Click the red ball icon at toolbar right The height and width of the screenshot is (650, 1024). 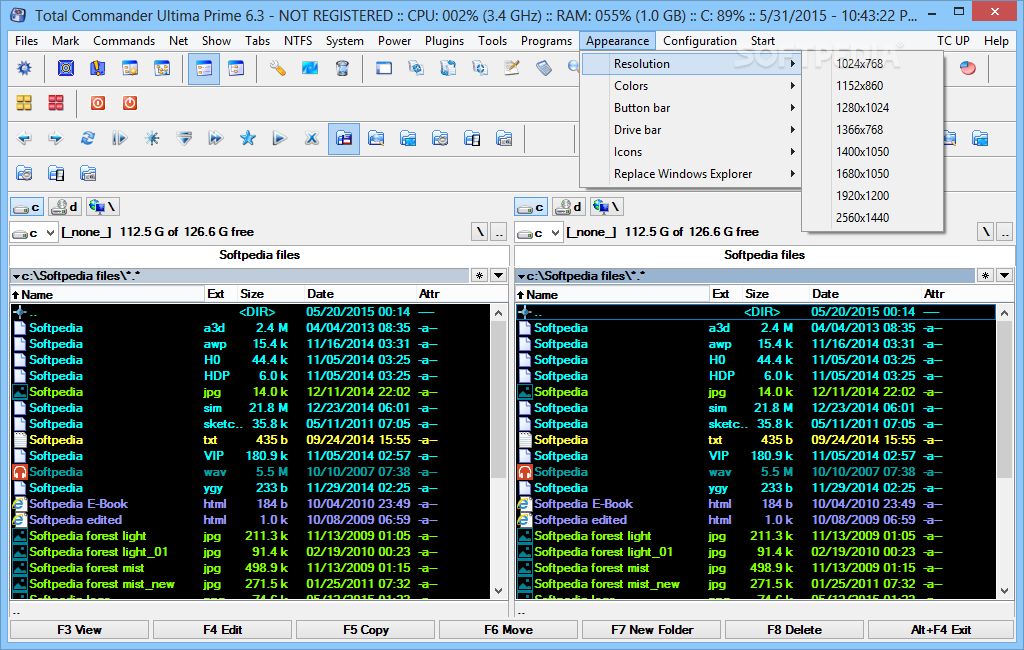point(968,68)
